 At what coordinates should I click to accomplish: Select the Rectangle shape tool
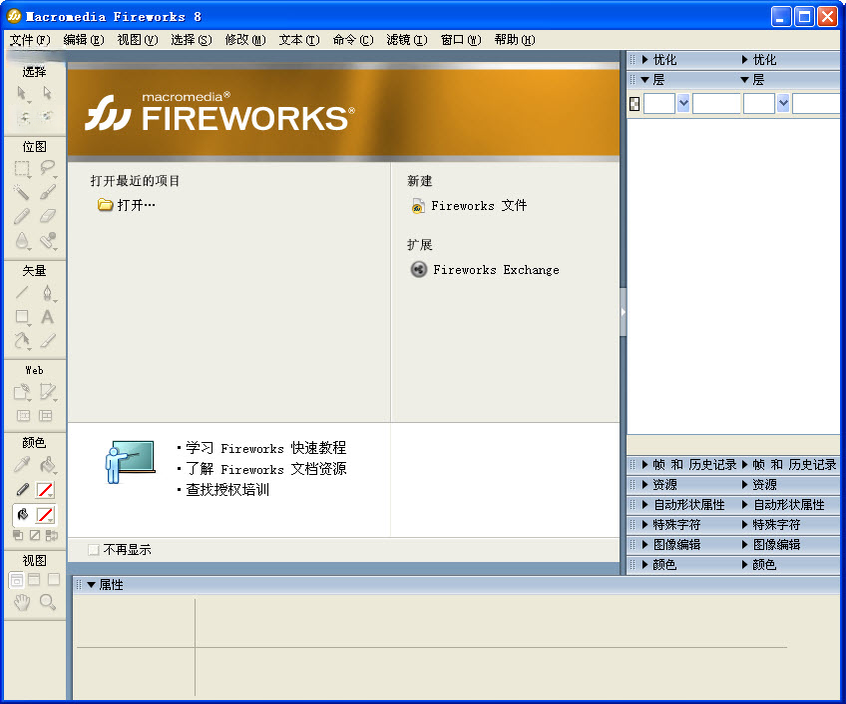tap(22, 317)
